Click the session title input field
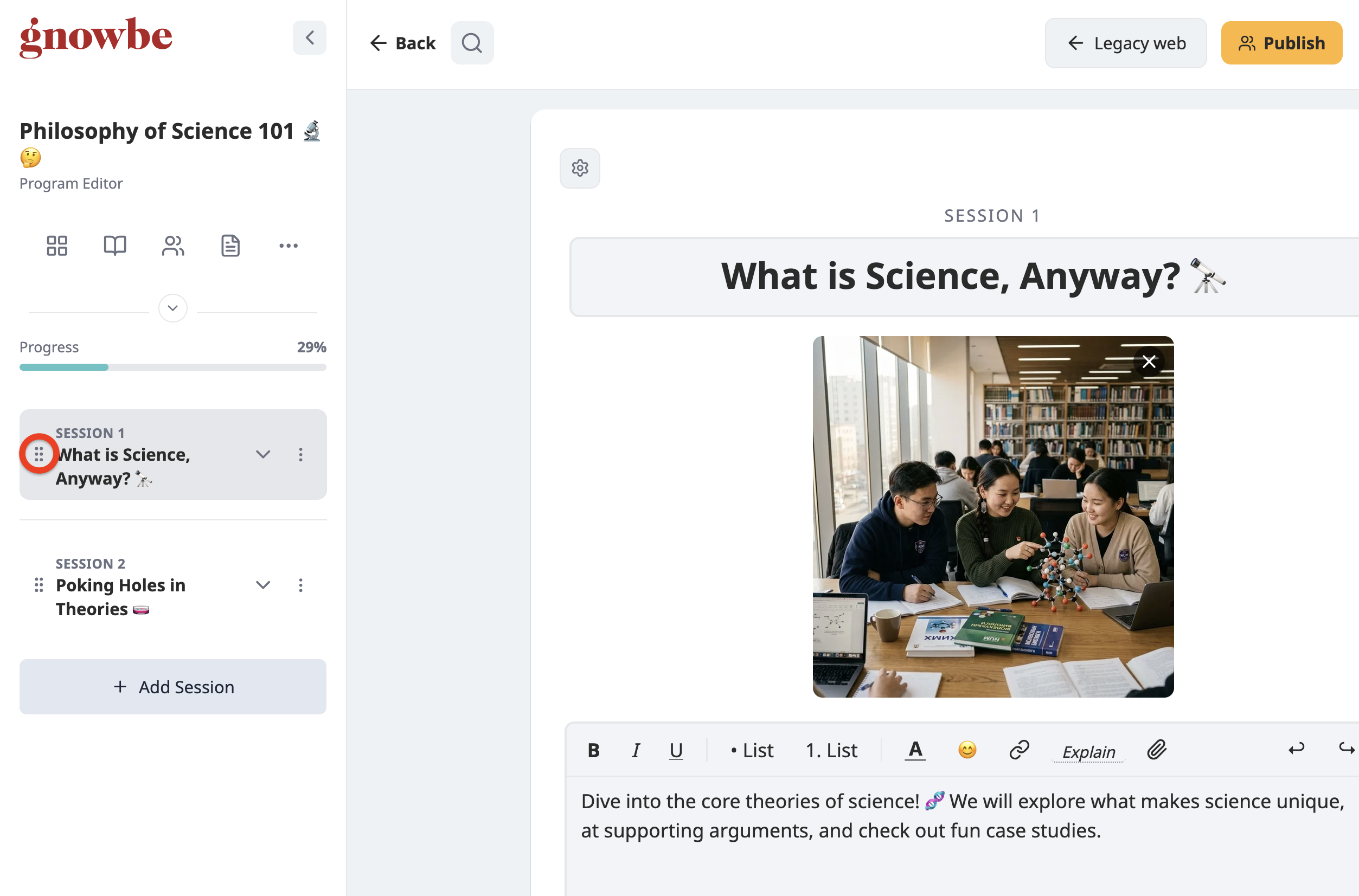The image size is (1359, 896). point(964,276)
